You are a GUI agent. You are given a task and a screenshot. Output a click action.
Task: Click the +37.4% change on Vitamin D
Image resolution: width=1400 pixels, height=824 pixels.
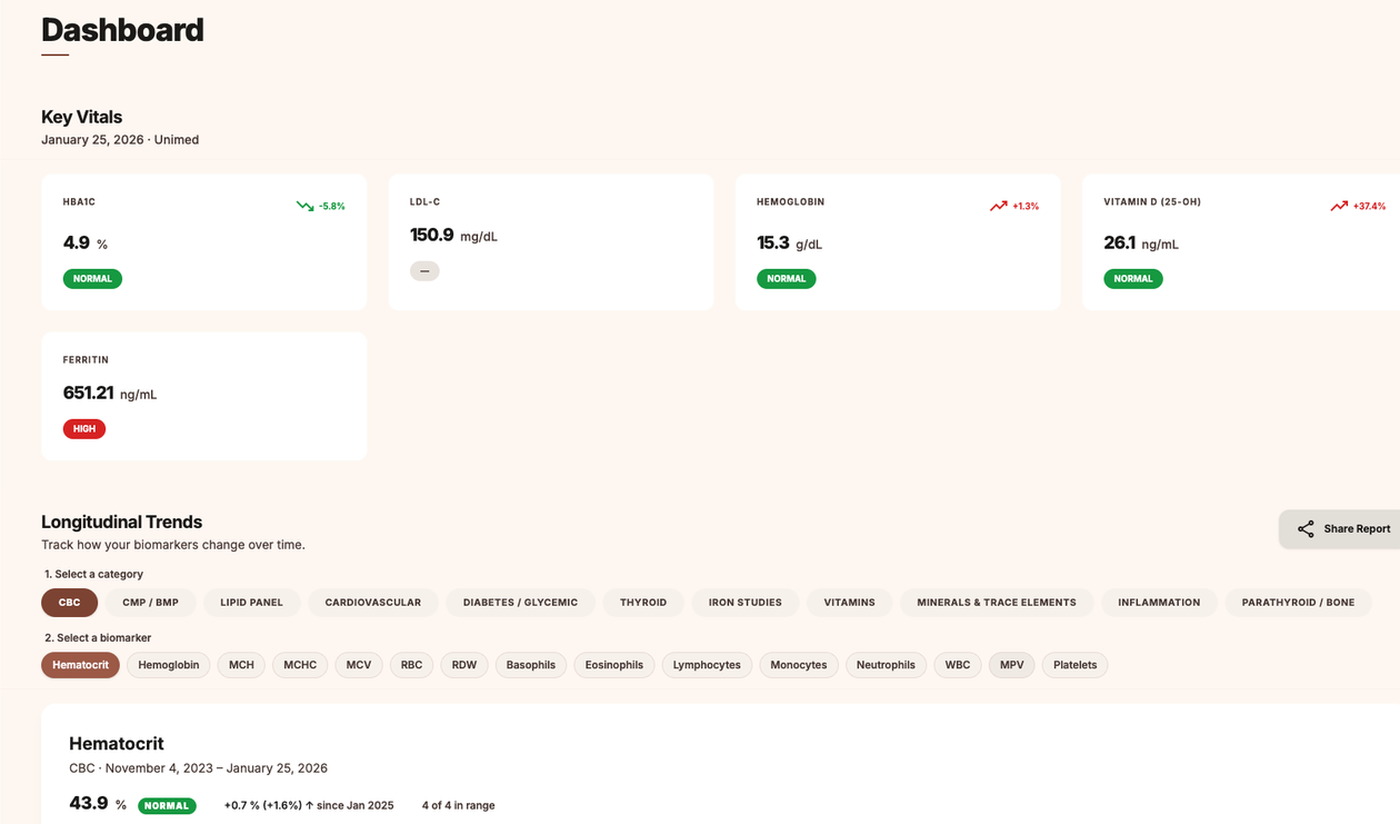click(x=1370, y=206)
